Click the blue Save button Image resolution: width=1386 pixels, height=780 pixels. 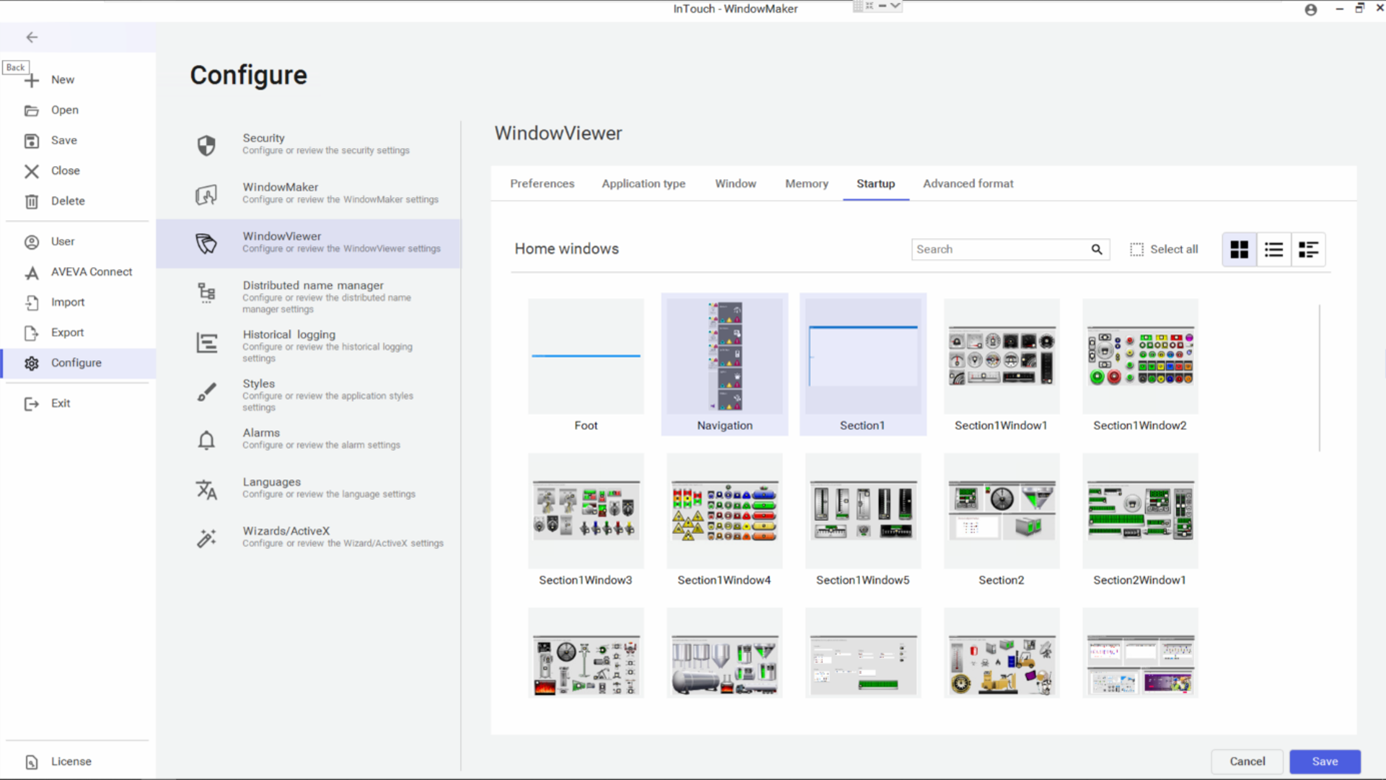[1325, 761]
